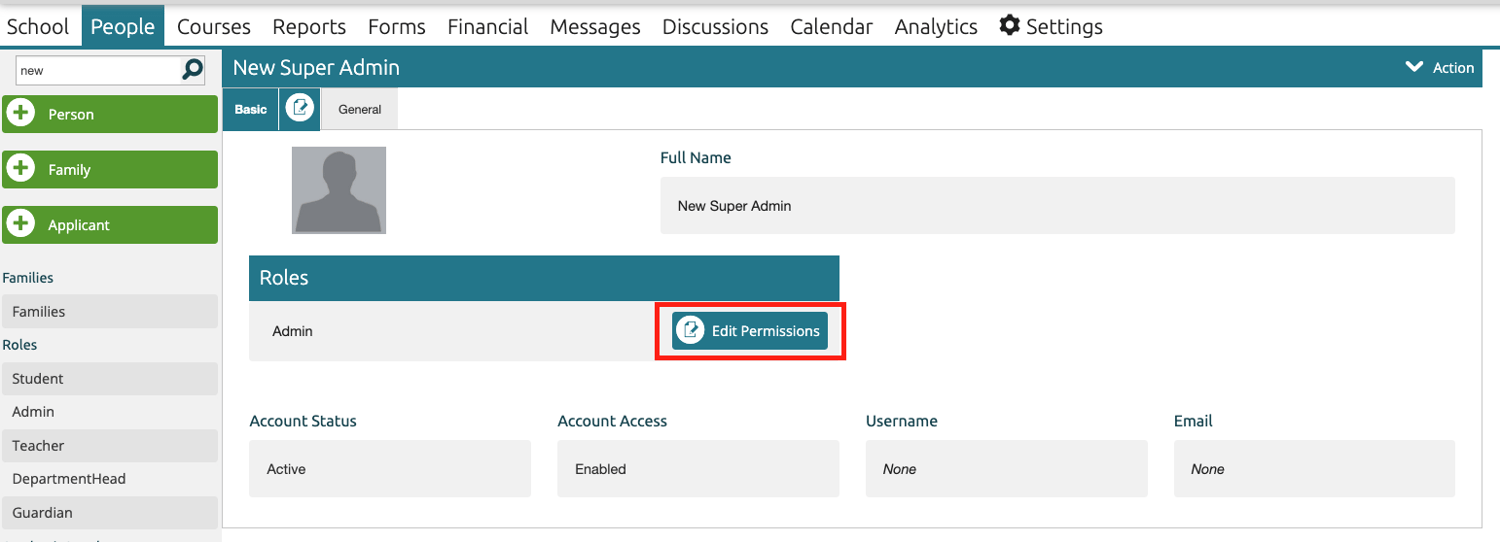Click the plus icon next to Person
This screenshot has width=1500, height=542.
click(20, 114)
